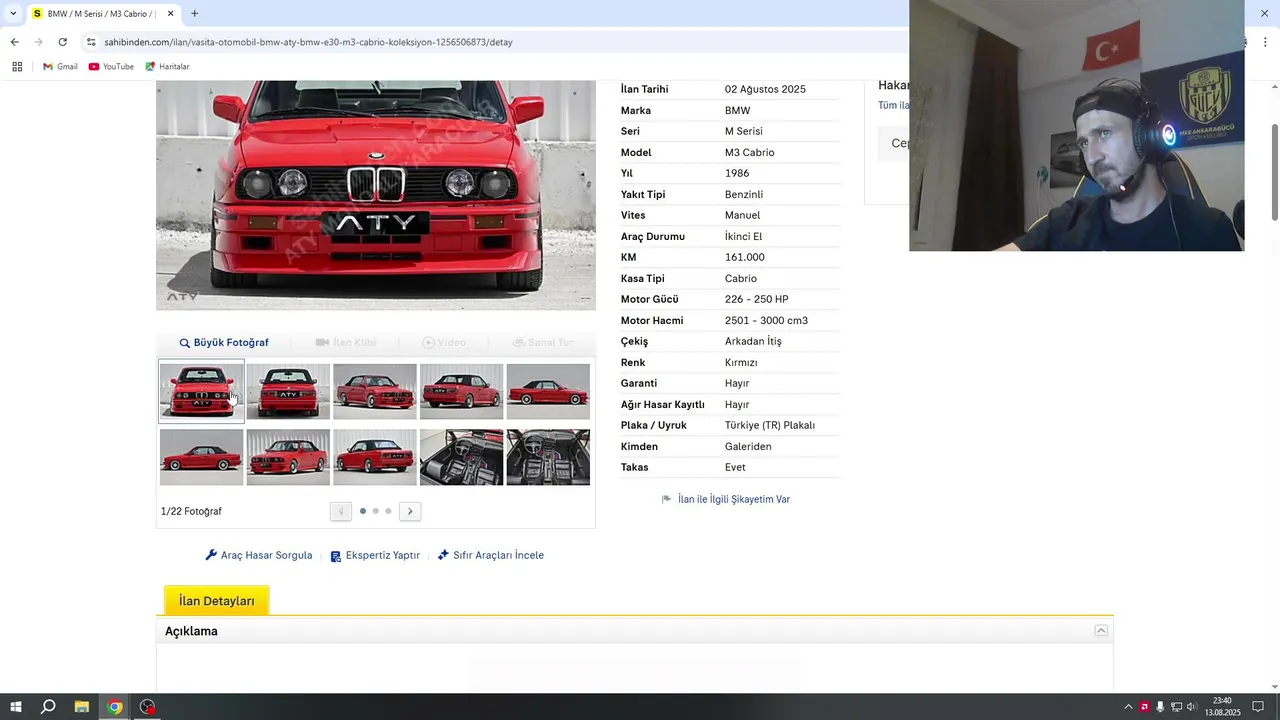This screenshot has height=720, width=1280.
Task: Reload the page with the refresh icon
Action: [x=62, y=42]
